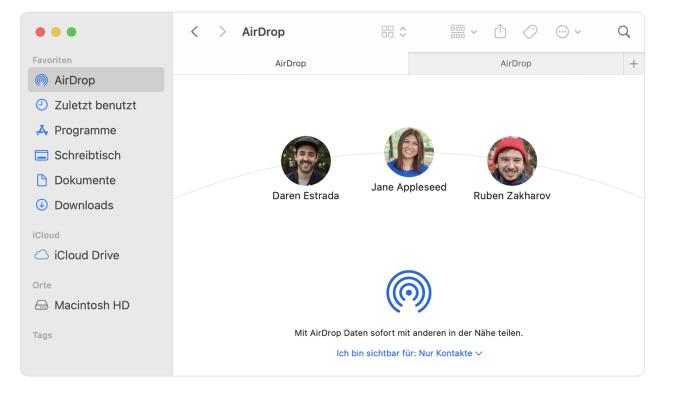Expand the More actions dropdown chevron
Viewport: 680px width, 404px height.
coord(578,32)
